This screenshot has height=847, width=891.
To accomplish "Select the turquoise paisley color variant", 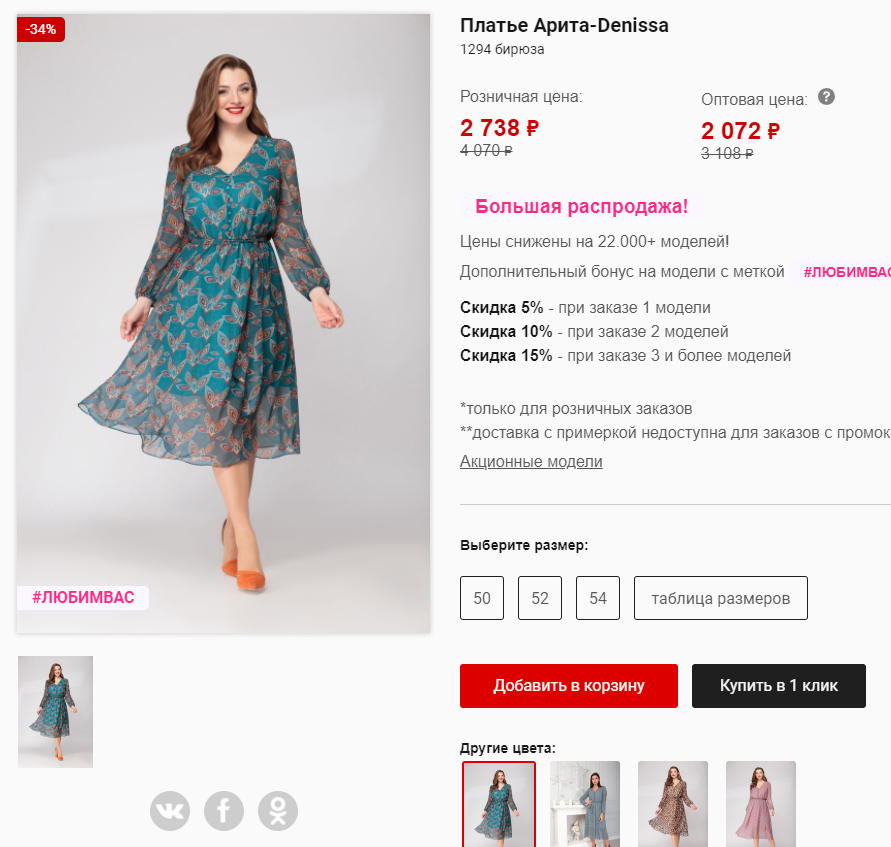I will click(499, 804).
